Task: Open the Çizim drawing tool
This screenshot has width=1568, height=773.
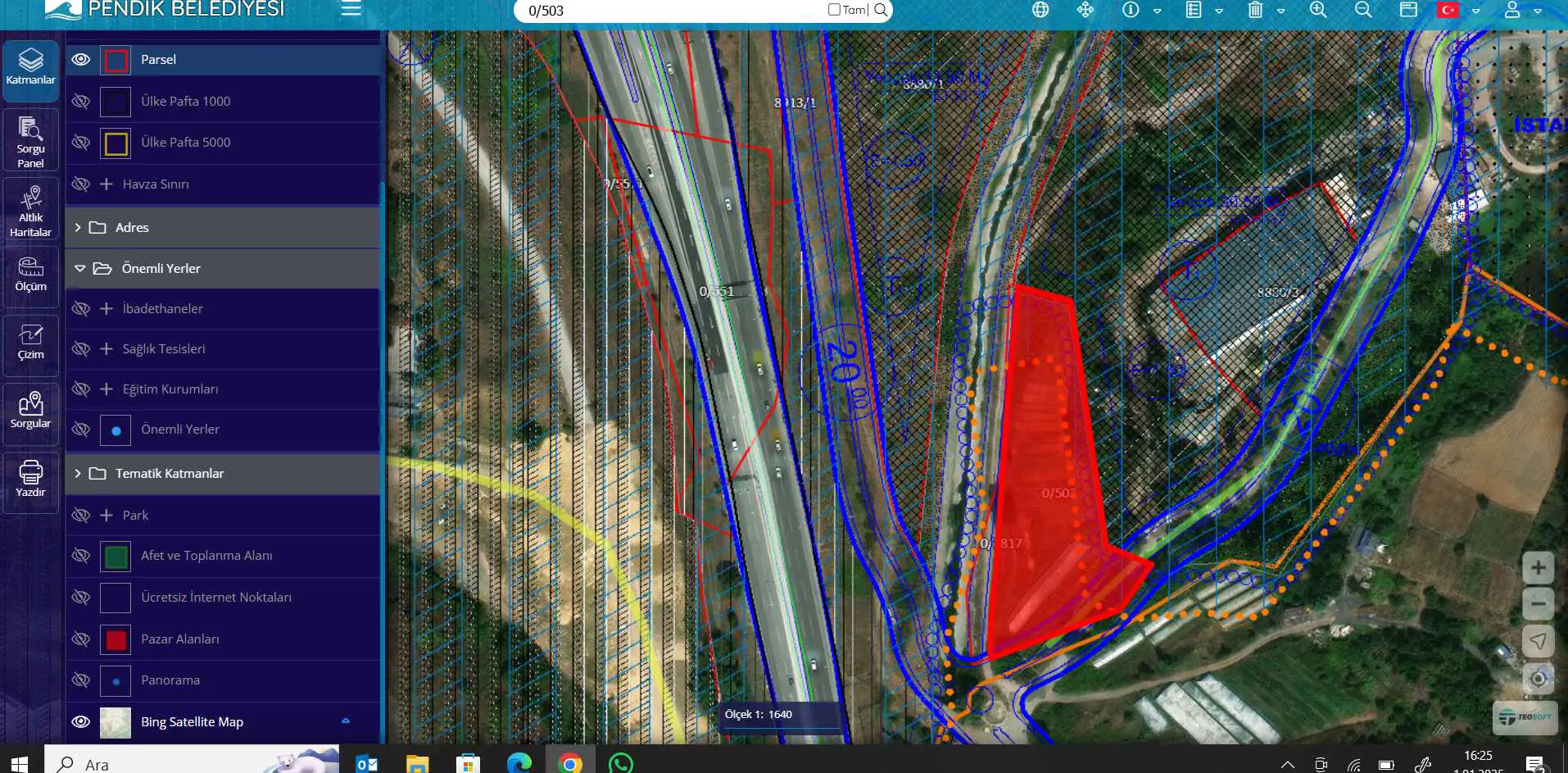Action: 30,344
